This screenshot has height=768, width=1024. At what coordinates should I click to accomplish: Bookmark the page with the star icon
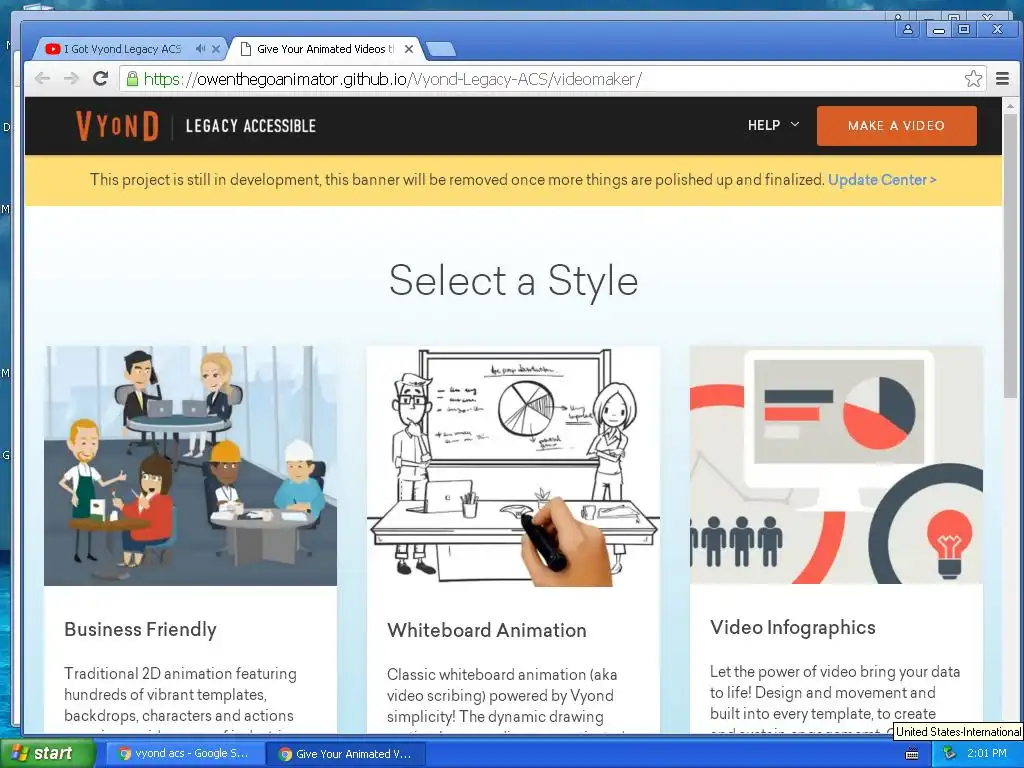point(973,79)
